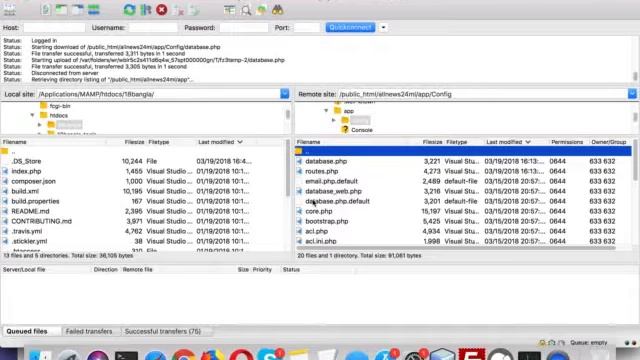Sort remote files by Filetype header
Image resolution: width=640 pixels, height=360 pixels.
click(x=457, y=142)
